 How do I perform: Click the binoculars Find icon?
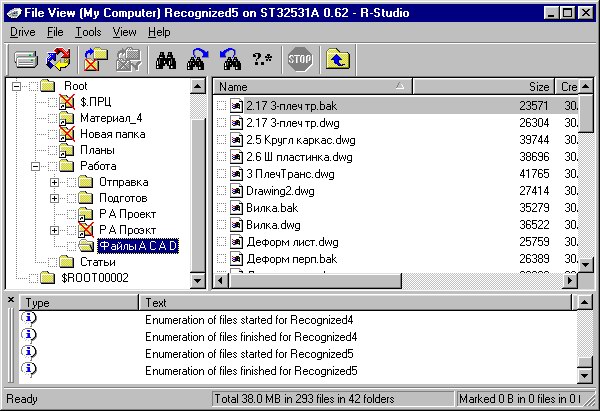(x=167, y=59)
